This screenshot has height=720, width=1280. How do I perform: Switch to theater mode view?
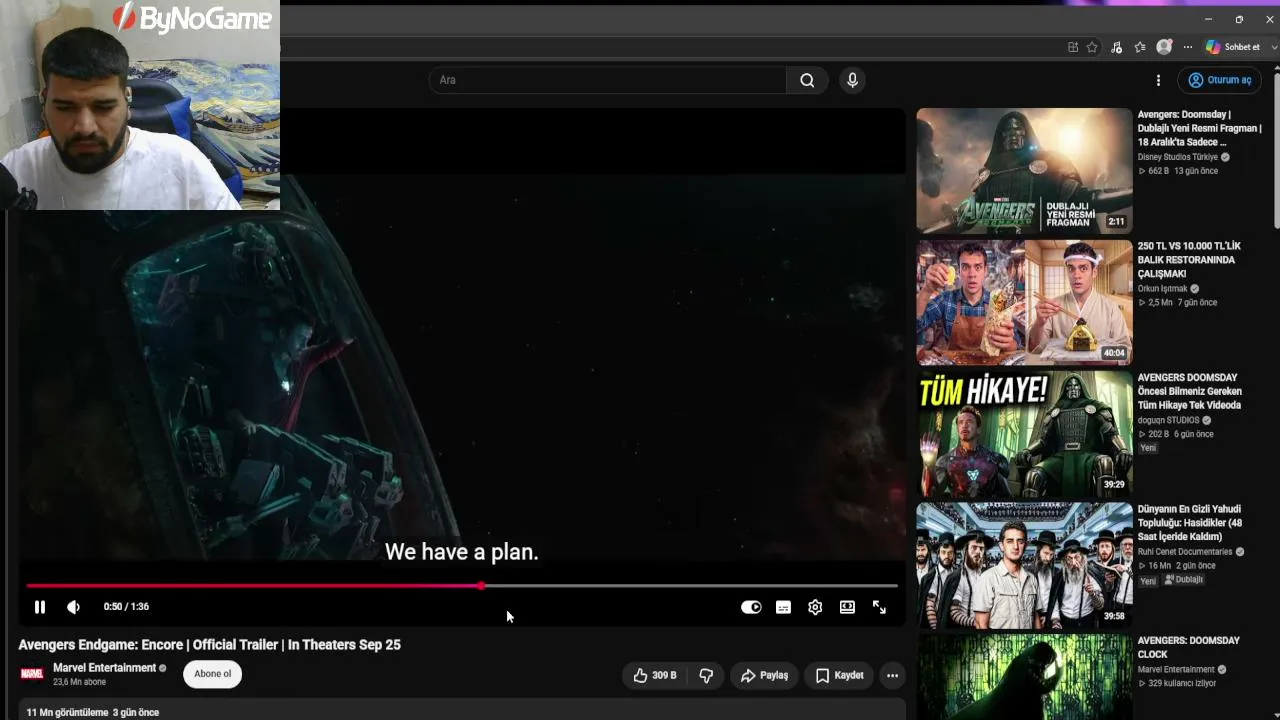(847, 607)
